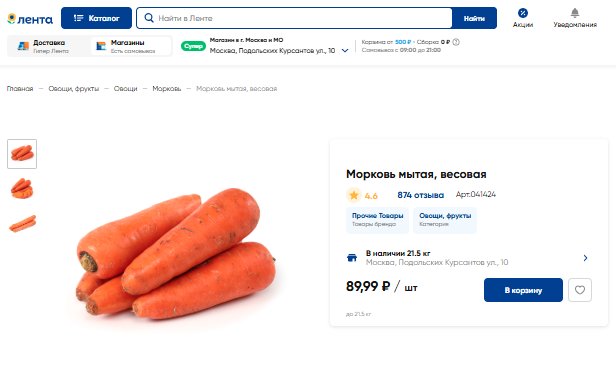The width and height of the screenshot is (616, 376).
Task: Click the star rating 4.6 icon
Action: pyautogui.click(x=354, y=195)
